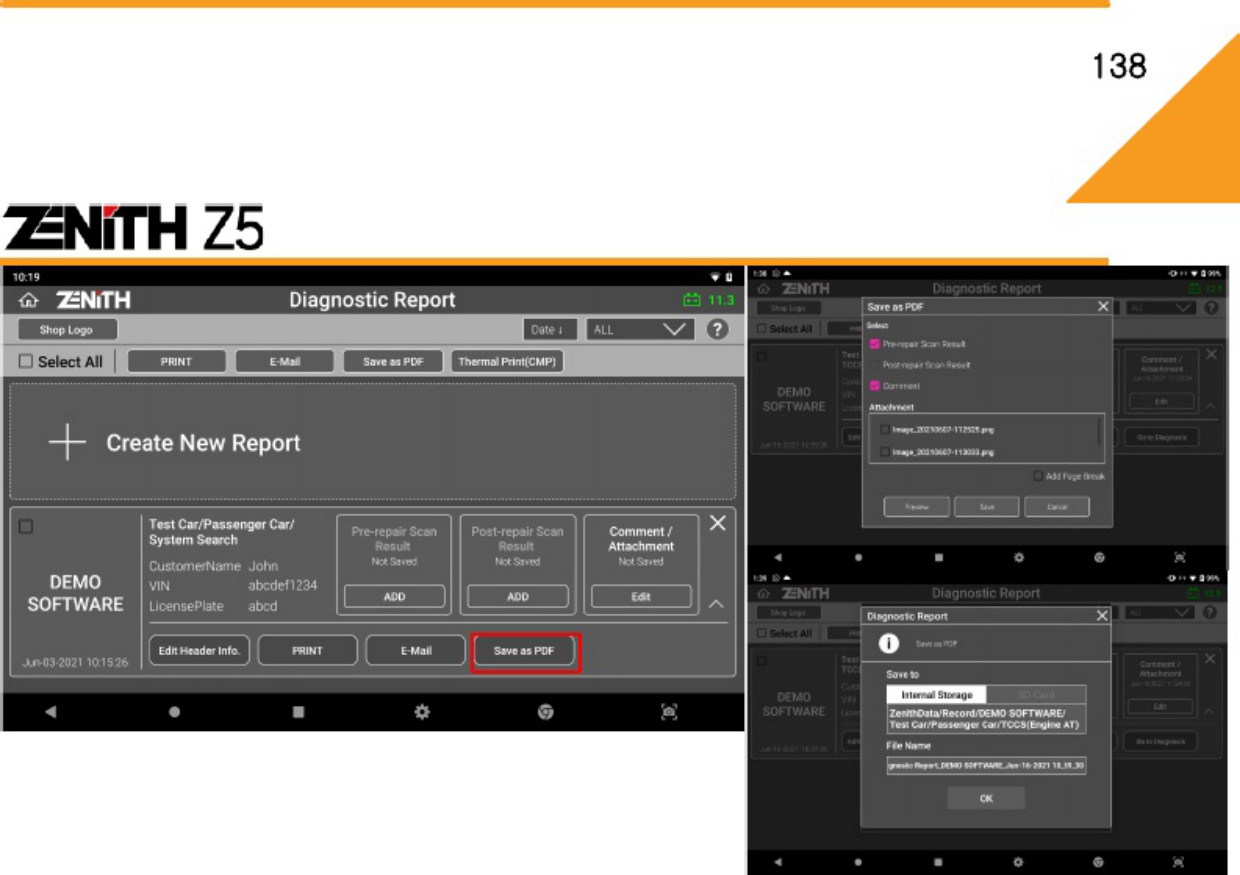This screenshot has height=875, width=1240.
Task: Close the Diagnostic Report Save to dialog
Action: click(1102, 616)
